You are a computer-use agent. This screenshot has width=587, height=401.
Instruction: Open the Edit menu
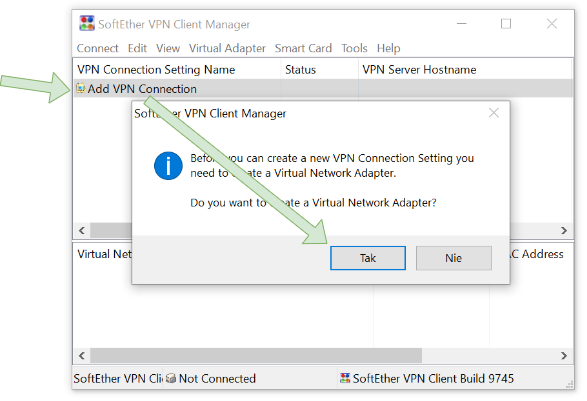(x=137, y=48)
